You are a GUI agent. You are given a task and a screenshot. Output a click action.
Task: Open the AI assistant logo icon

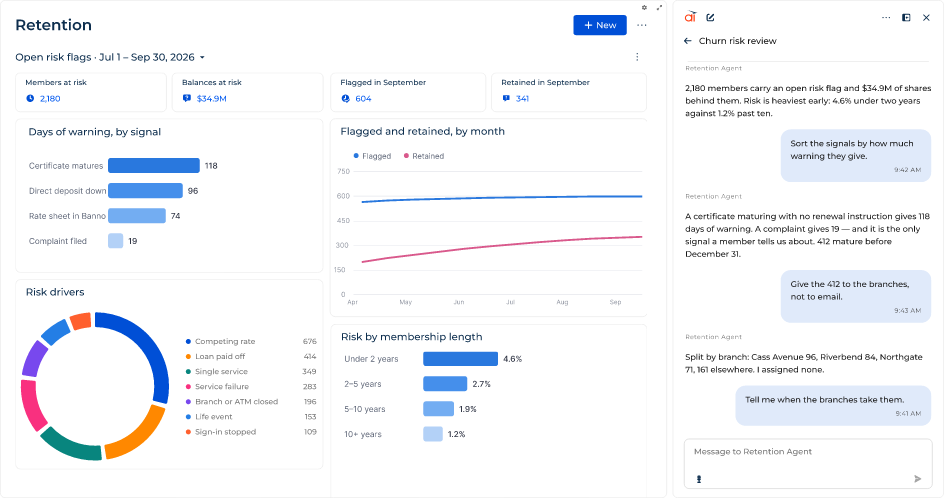(x=690, y=17)
